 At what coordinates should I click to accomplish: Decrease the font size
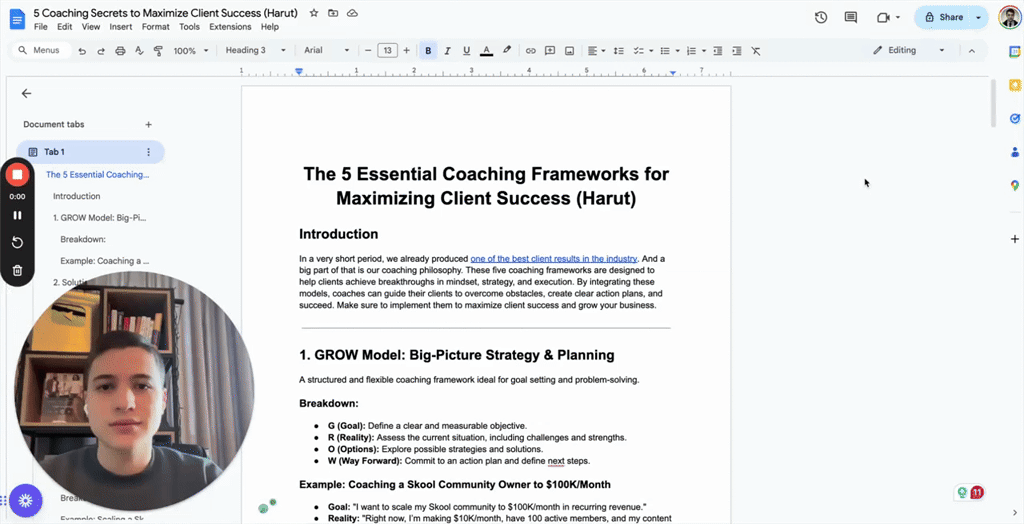click(368, 50)
